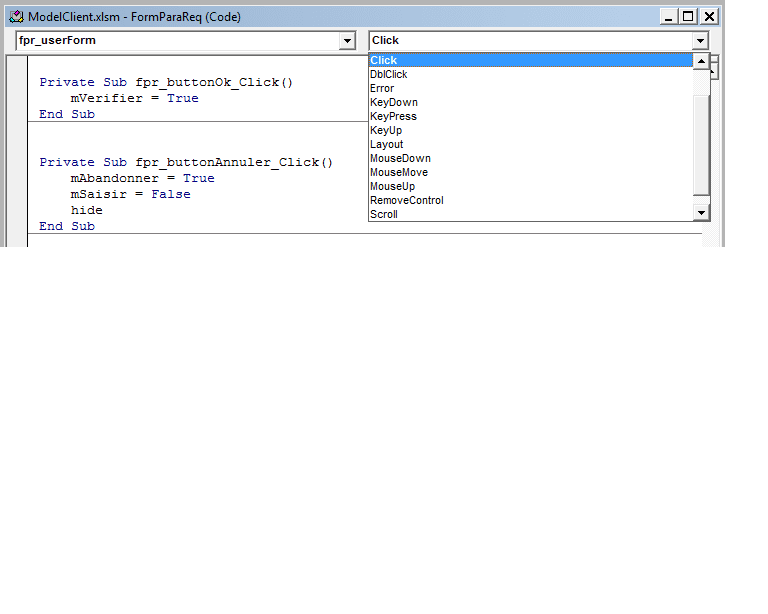Click the fpr_buttonOk_Click procedure name
768x614 pixels.
click(214, 82)
